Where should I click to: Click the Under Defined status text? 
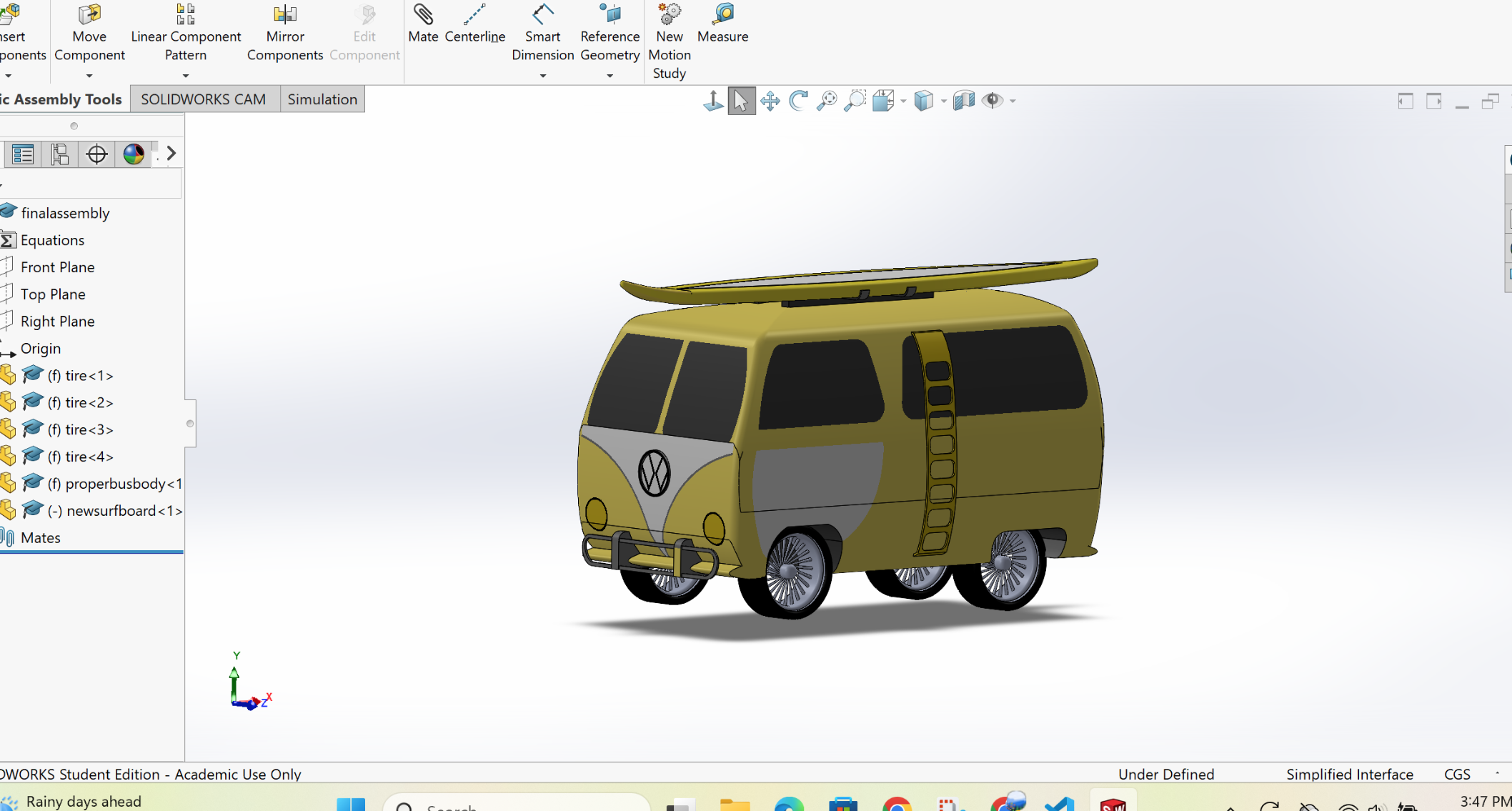[1165, 775]
